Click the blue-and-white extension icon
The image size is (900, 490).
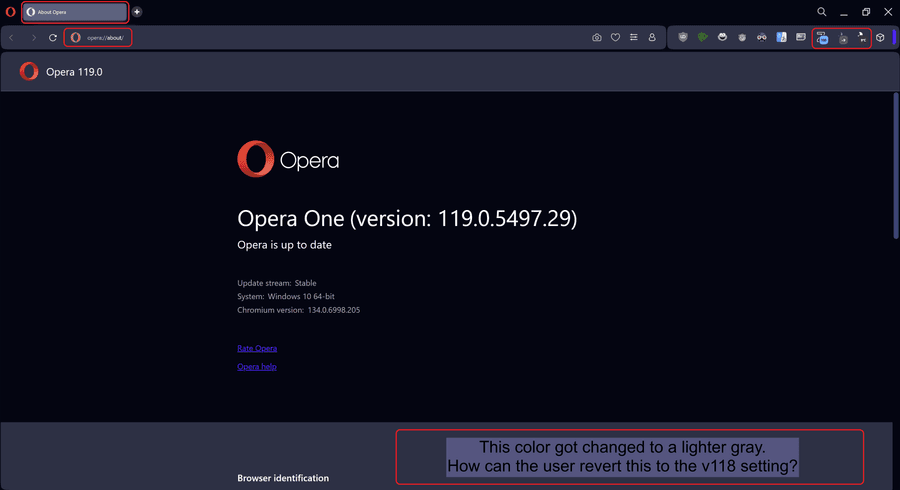(781, 37)
